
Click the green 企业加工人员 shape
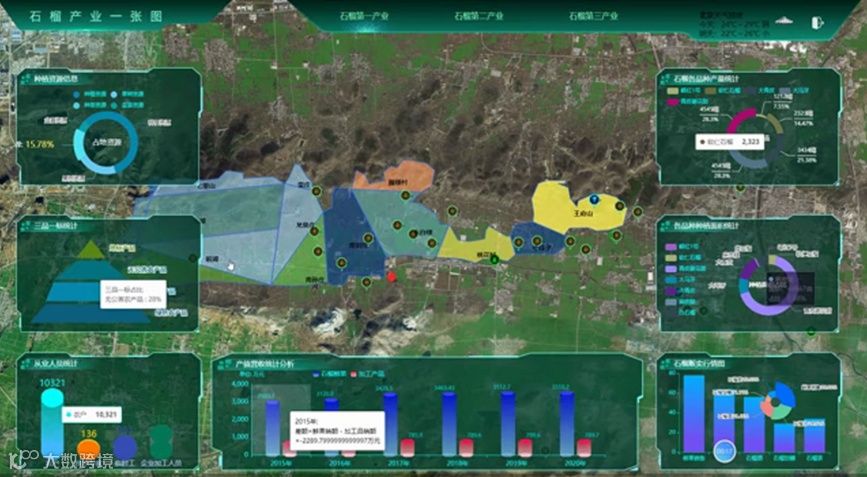coord(161,442)
